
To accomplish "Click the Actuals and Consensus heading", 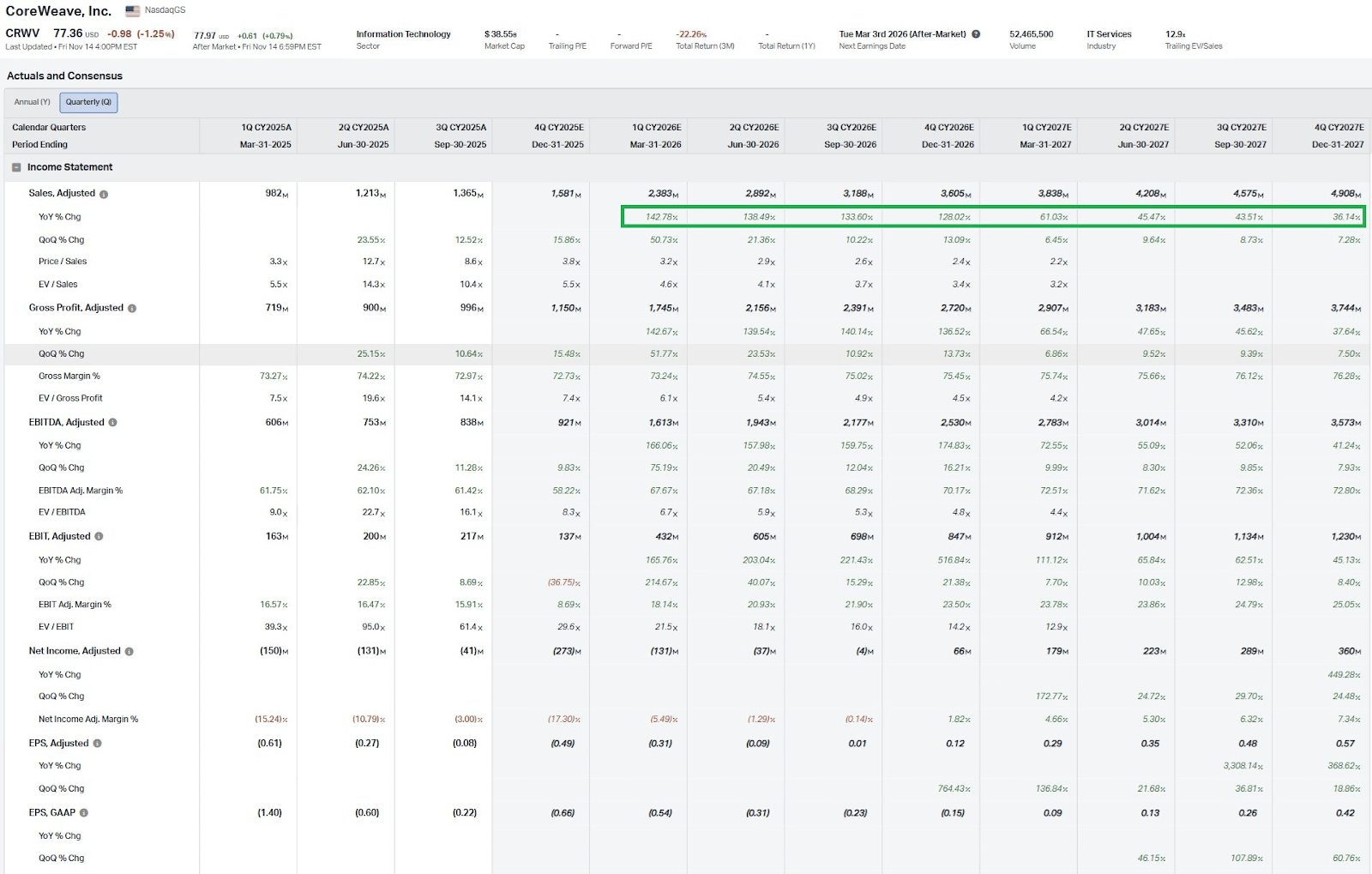I will point(64,76).
